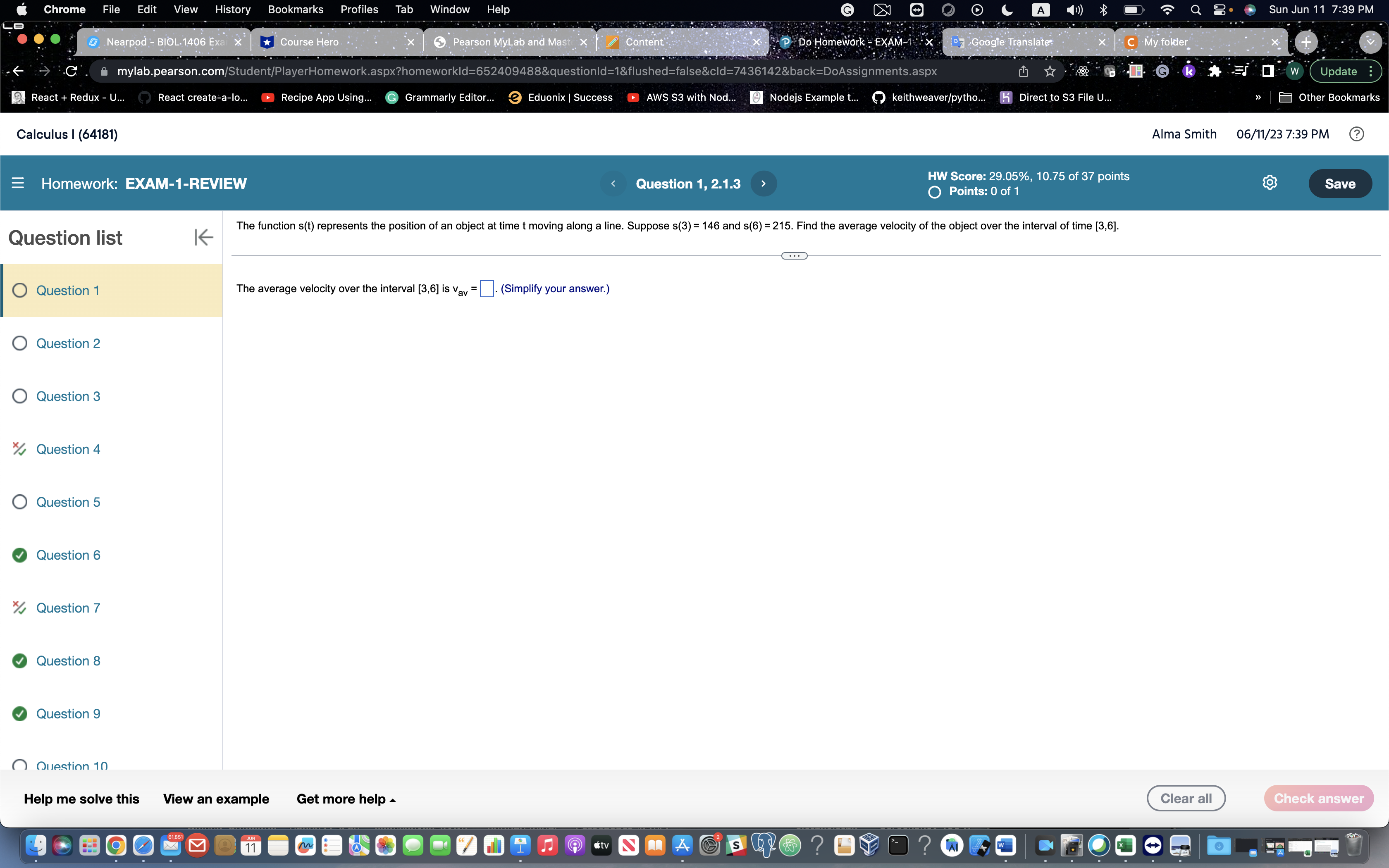Open the Bookmarks menu

pos(296,9)
